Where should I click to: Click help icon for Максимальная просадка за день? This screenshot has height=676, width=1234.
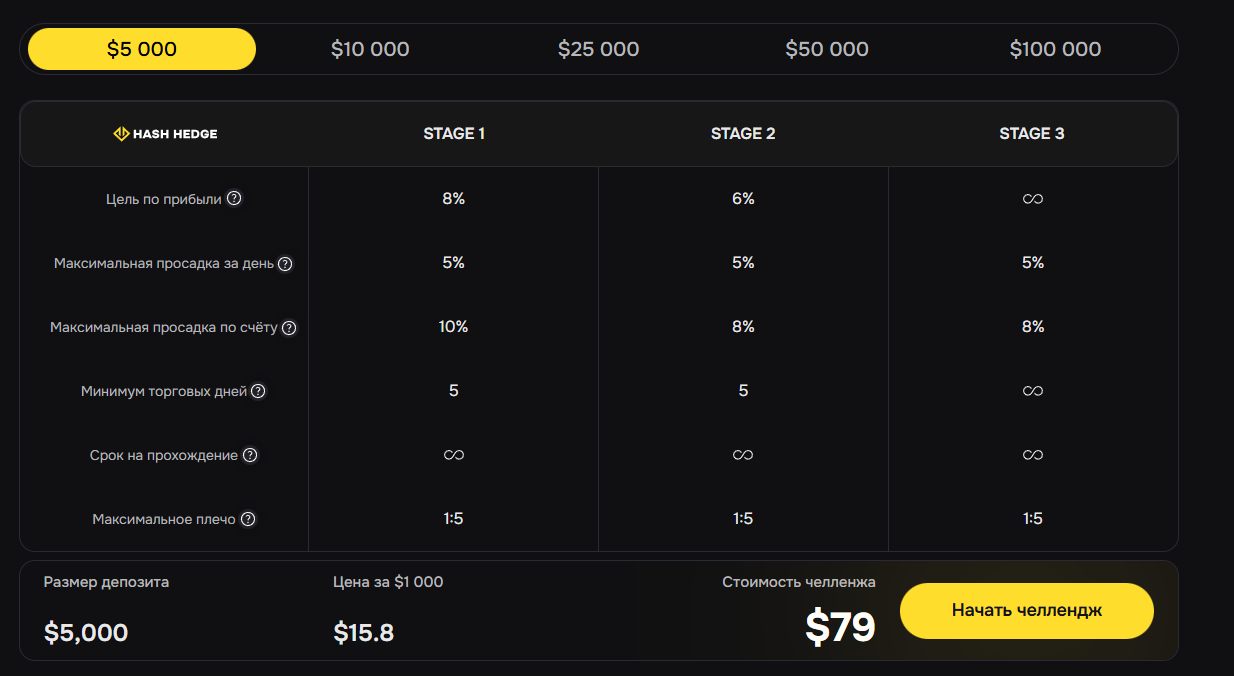point(285,263)
